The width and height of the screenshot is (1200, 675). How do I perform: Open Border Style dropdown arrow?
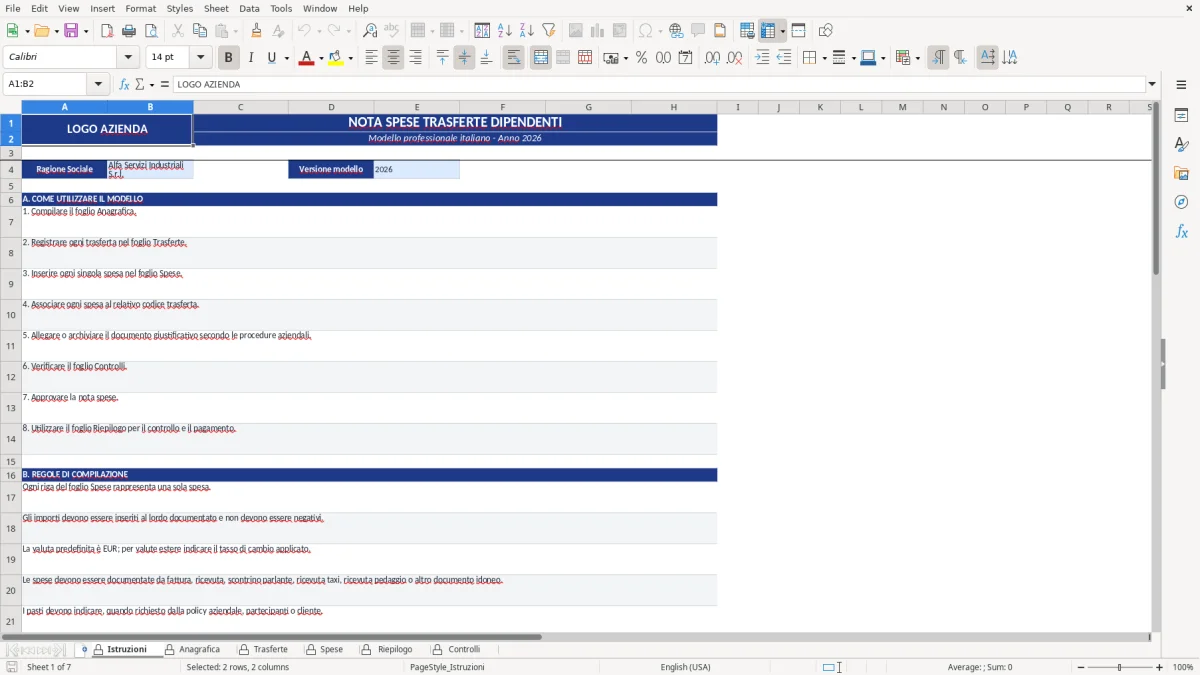click(x=853, y=58)
